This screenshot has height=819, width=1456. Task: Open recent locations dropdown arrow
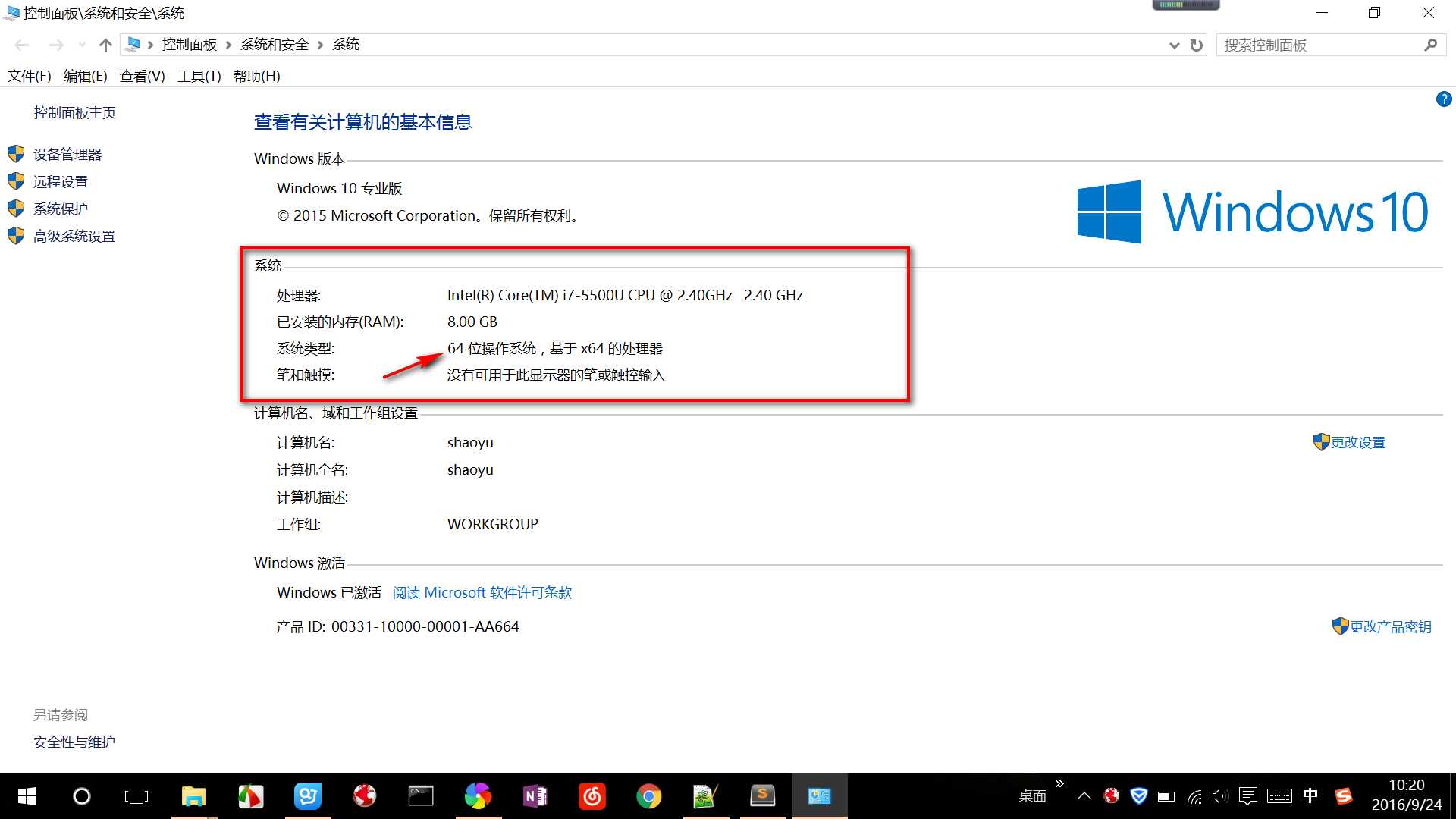pos(82,45)
